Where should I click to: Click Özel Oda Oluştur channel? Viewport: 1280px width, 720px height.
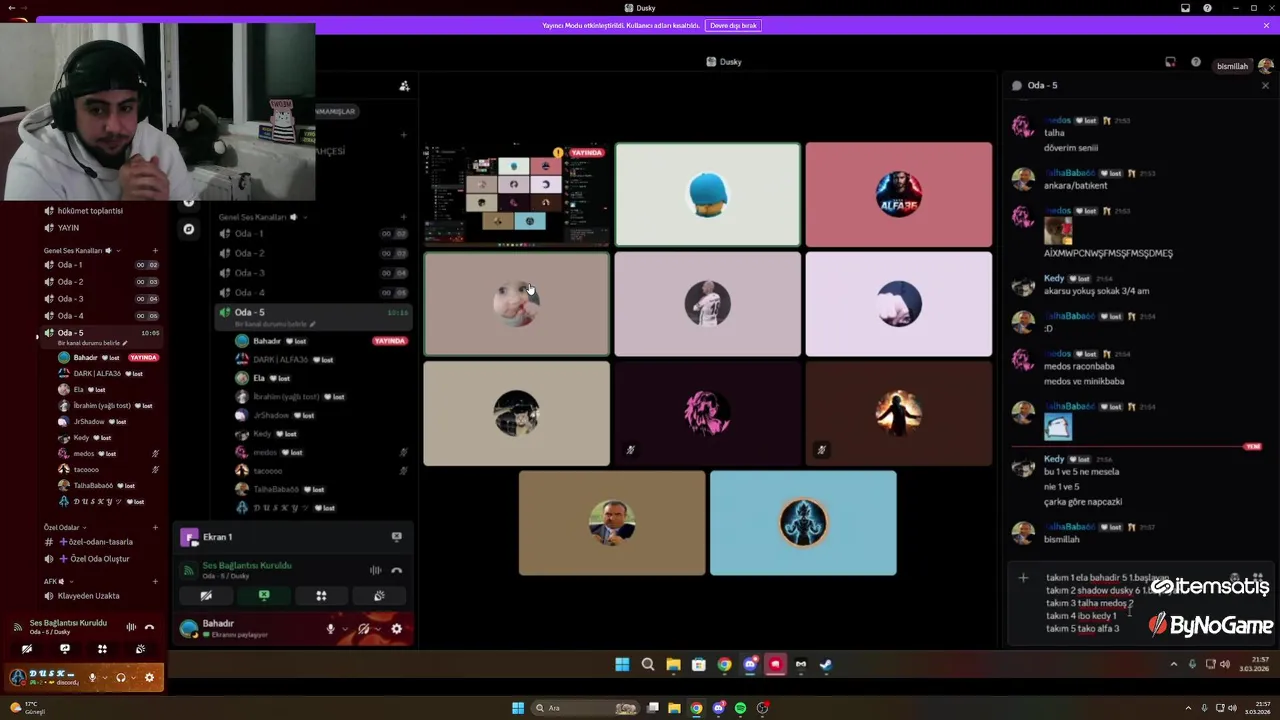tap(100, 559)
